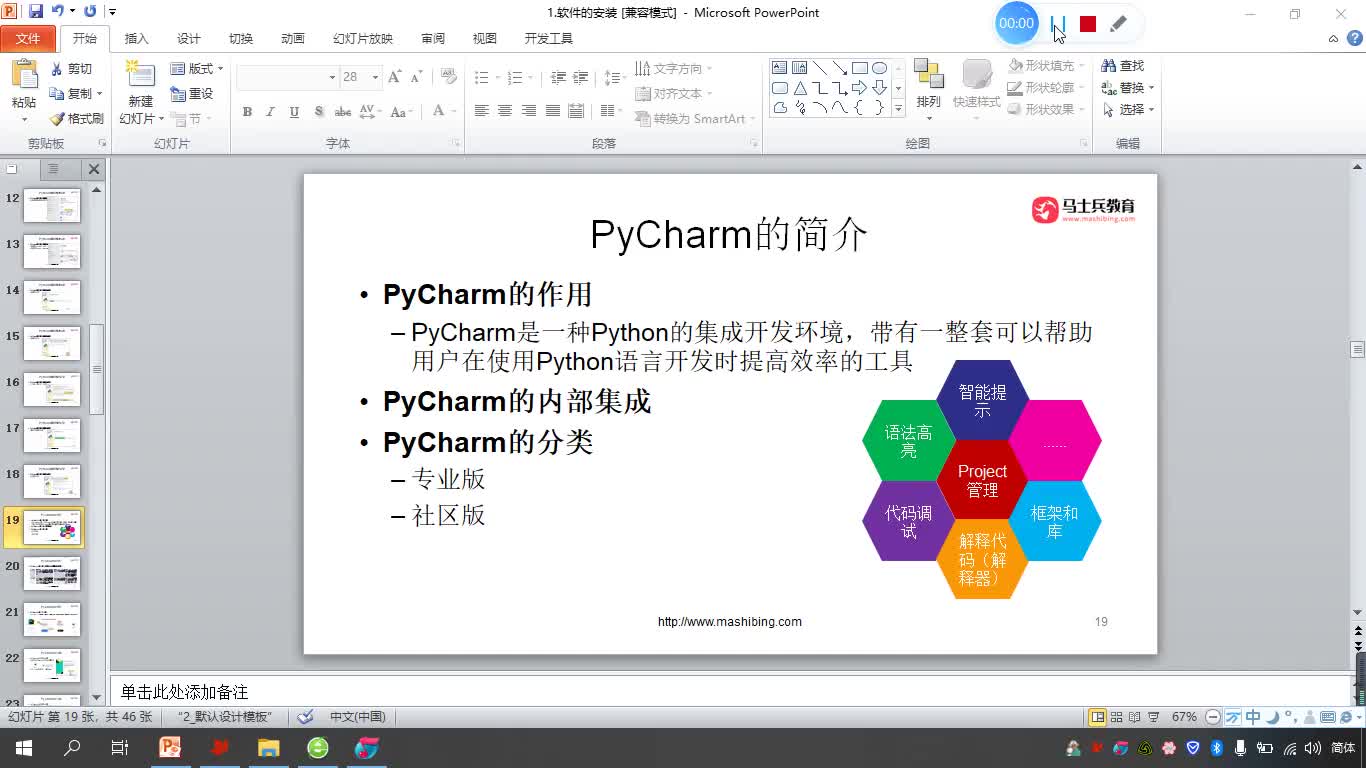Start slideshow icon in status bar
This screenshot has height=768, width=1366.
click(x=1153, y=717)
